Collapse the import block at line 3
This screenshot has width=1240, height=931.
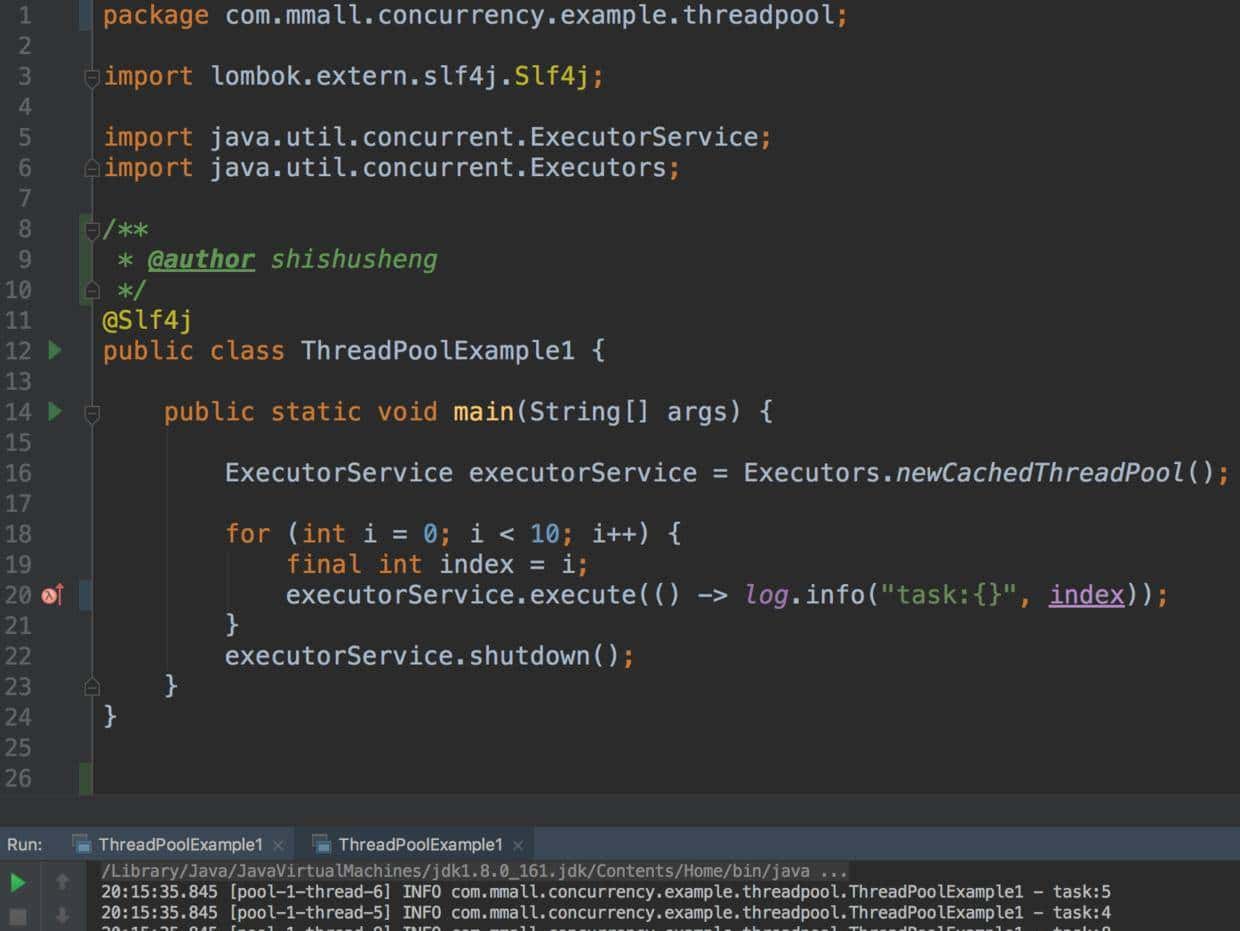92,77
